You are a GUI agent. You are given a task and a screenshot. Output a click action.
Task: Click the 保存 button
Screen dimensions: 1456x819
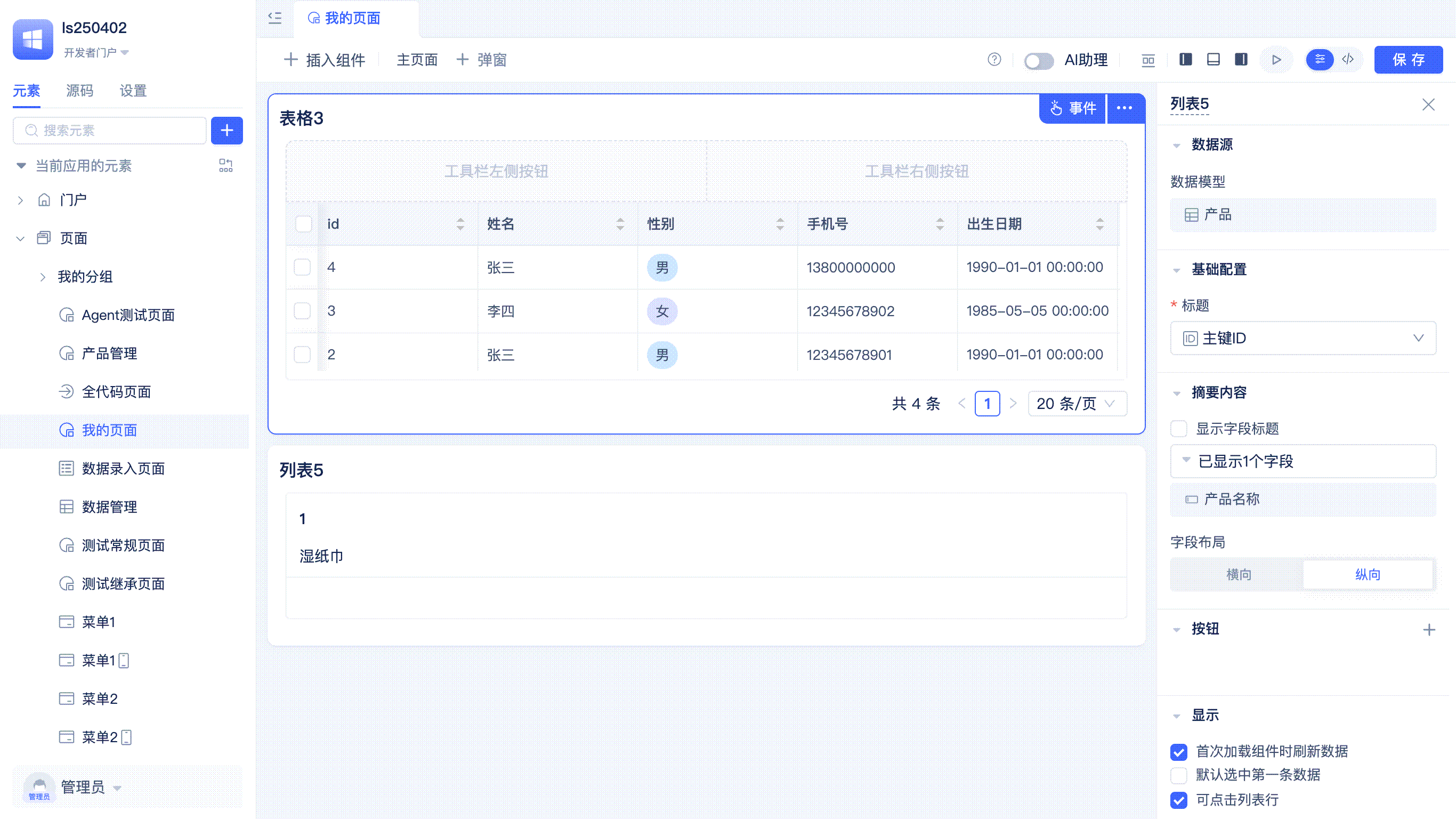pos(1409,60)
